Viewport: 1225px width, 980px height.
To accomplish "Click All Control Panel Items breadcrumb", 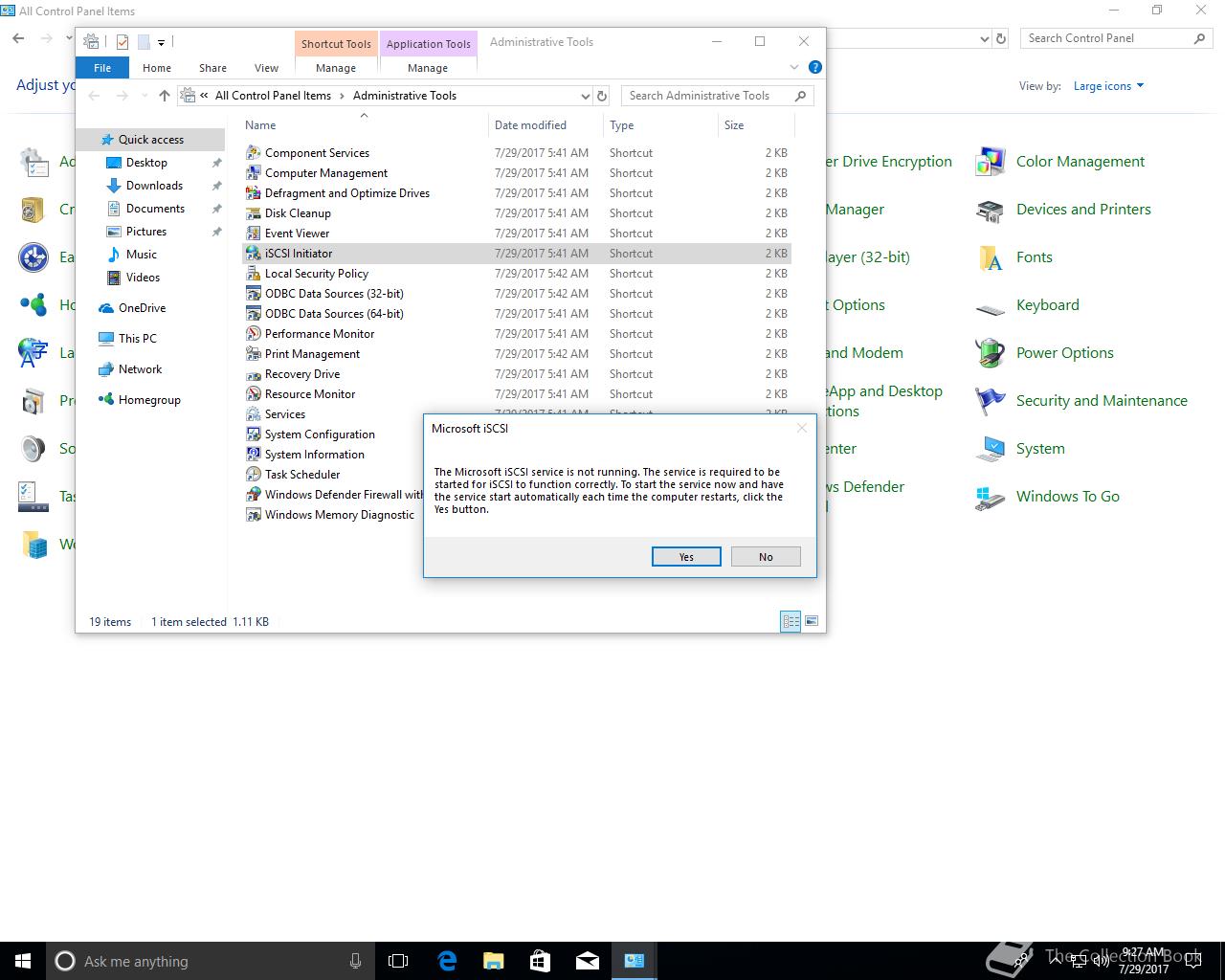I will pos(273,96).
